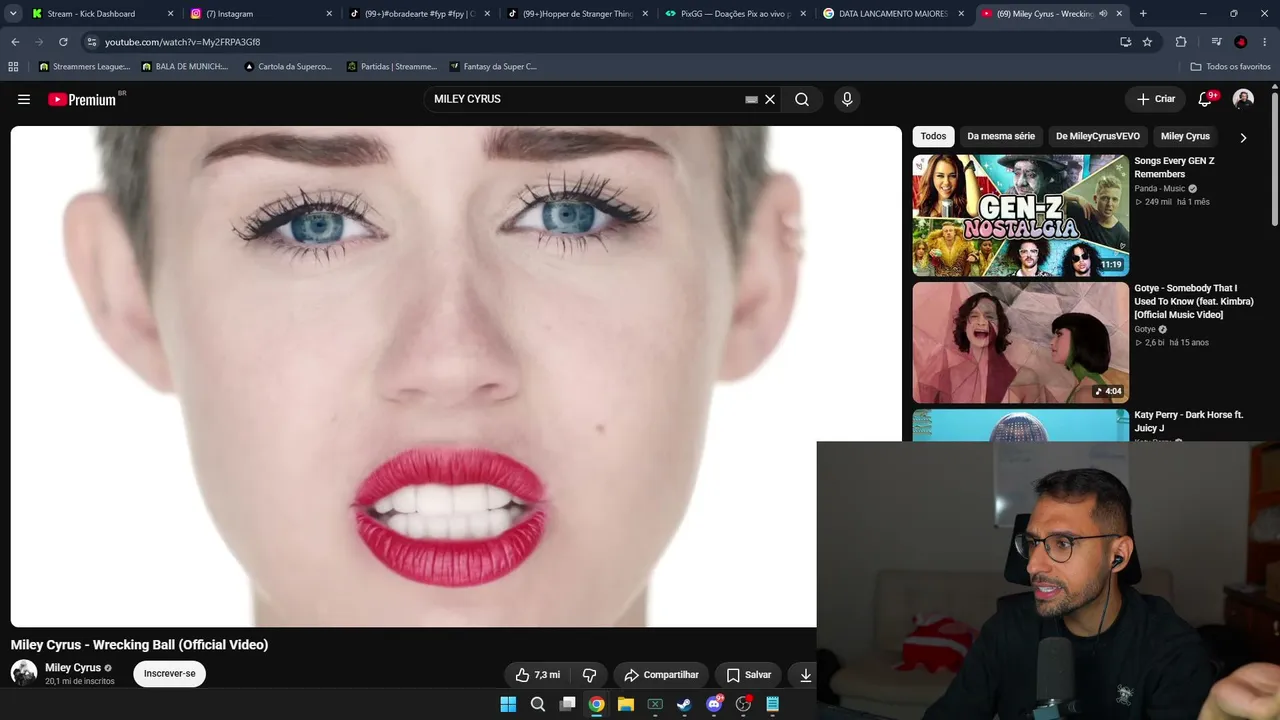Install app from the address bar icon
Viewport: 1280px width, 720px height.
coord(1126,42)
